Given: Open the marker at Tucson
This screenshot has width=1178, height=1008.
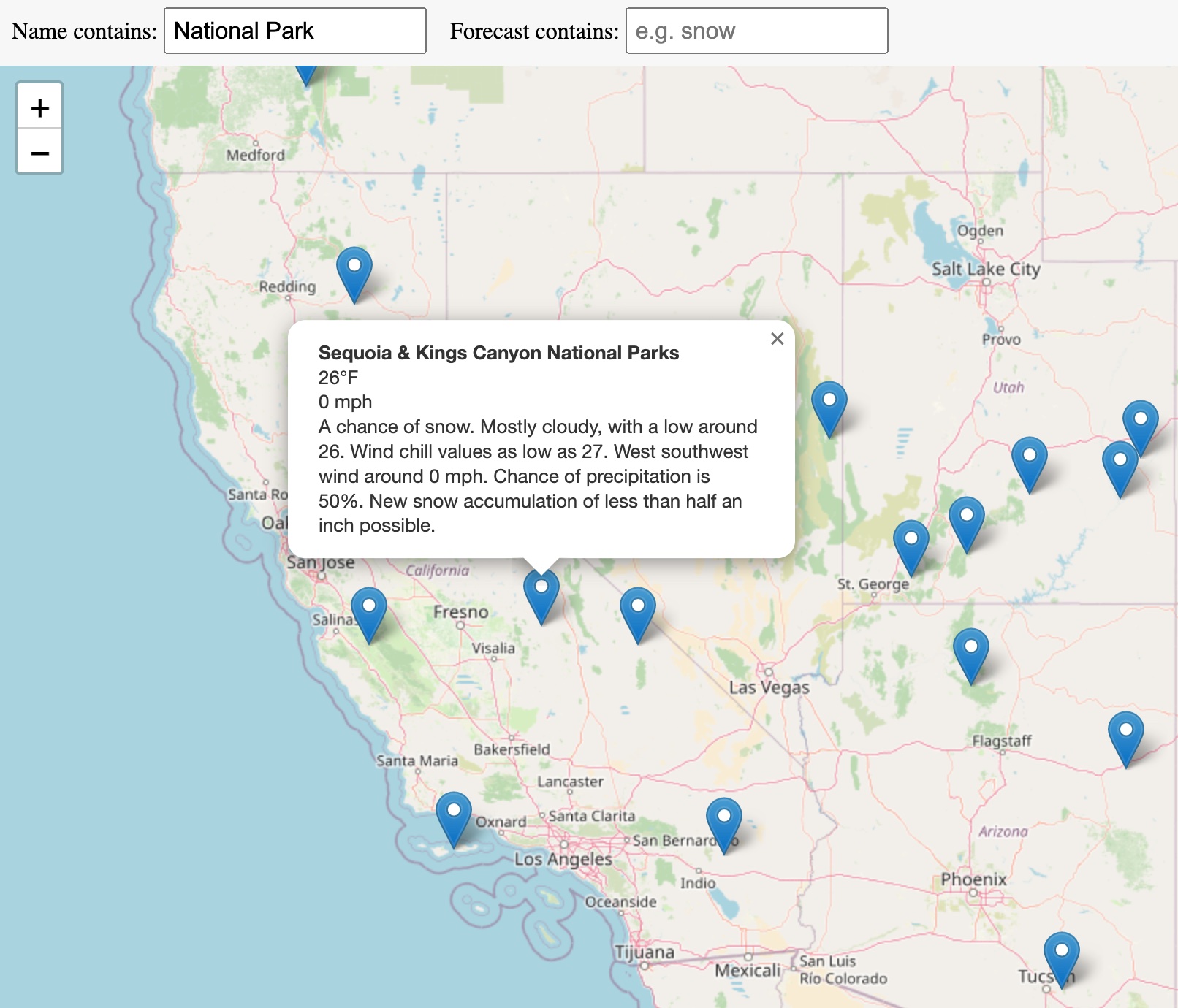Looking at the screenshot, I should 1062,961.
